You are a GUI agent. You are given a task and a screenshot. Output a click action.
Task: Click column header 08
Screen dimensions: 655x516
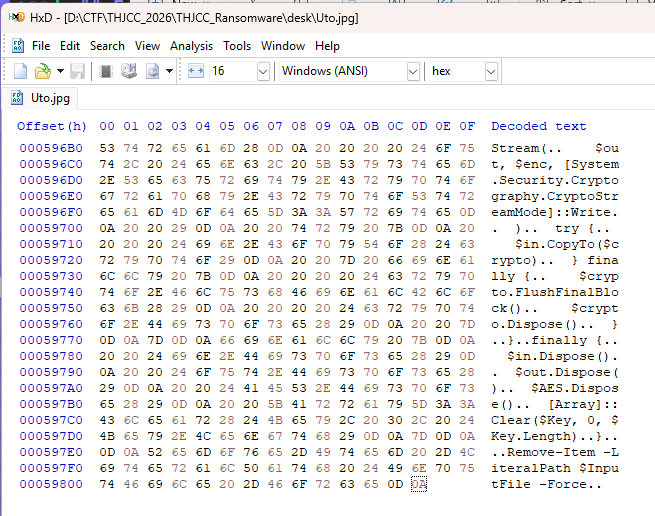pos(299,126)
